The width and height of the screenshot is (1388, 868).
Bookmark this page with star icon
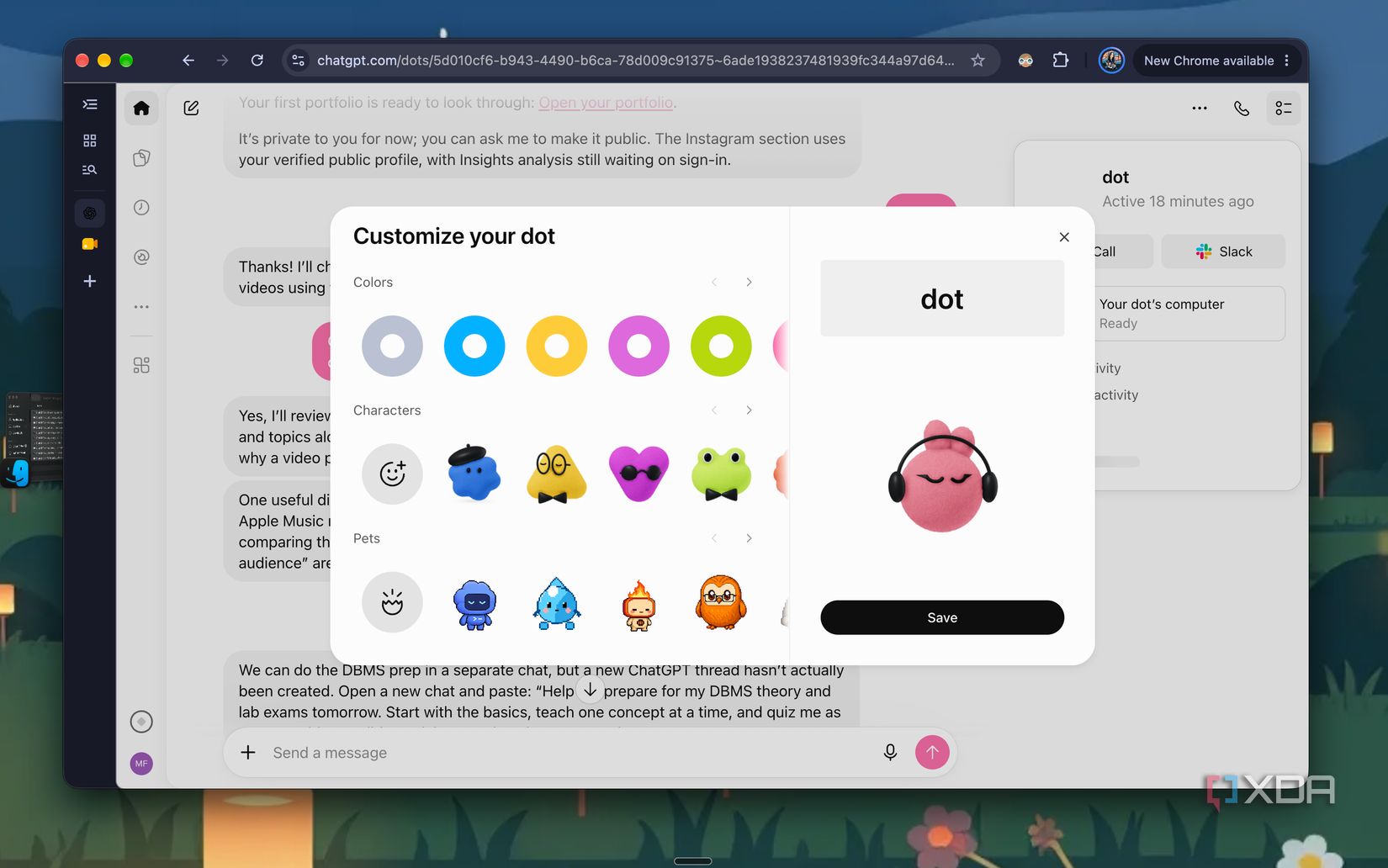pos(977,61)
